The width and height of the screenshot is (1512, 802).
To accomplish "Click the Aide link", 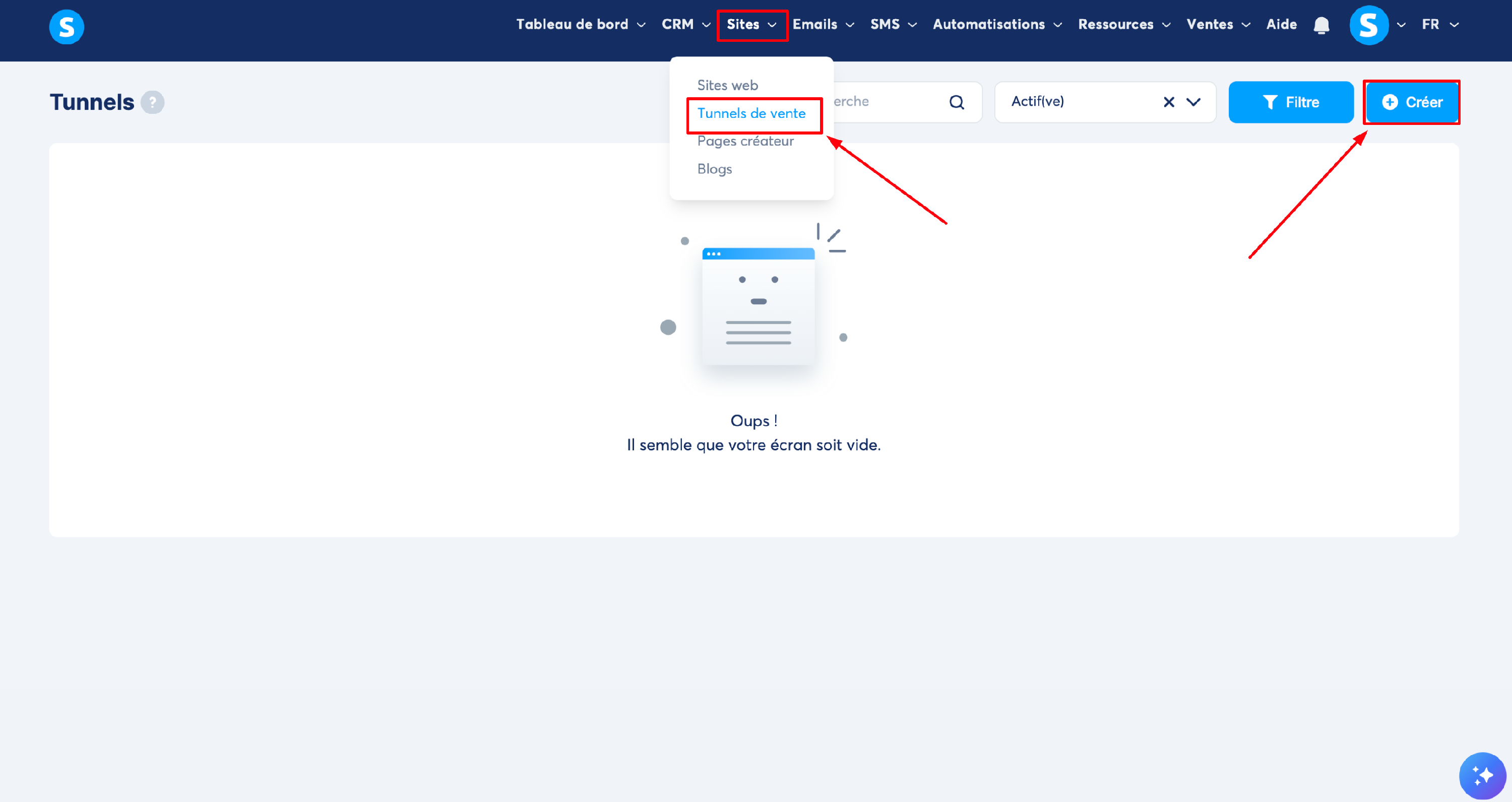I will 1281,25.
